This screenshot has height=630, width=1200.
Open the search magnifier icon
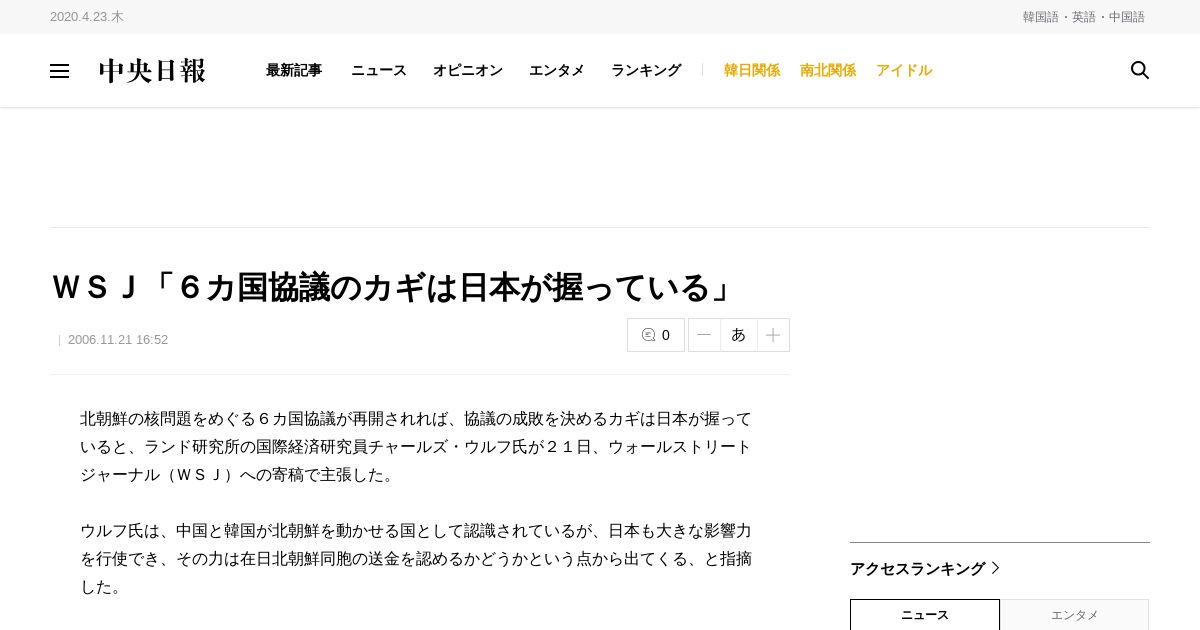(1140, 70)
